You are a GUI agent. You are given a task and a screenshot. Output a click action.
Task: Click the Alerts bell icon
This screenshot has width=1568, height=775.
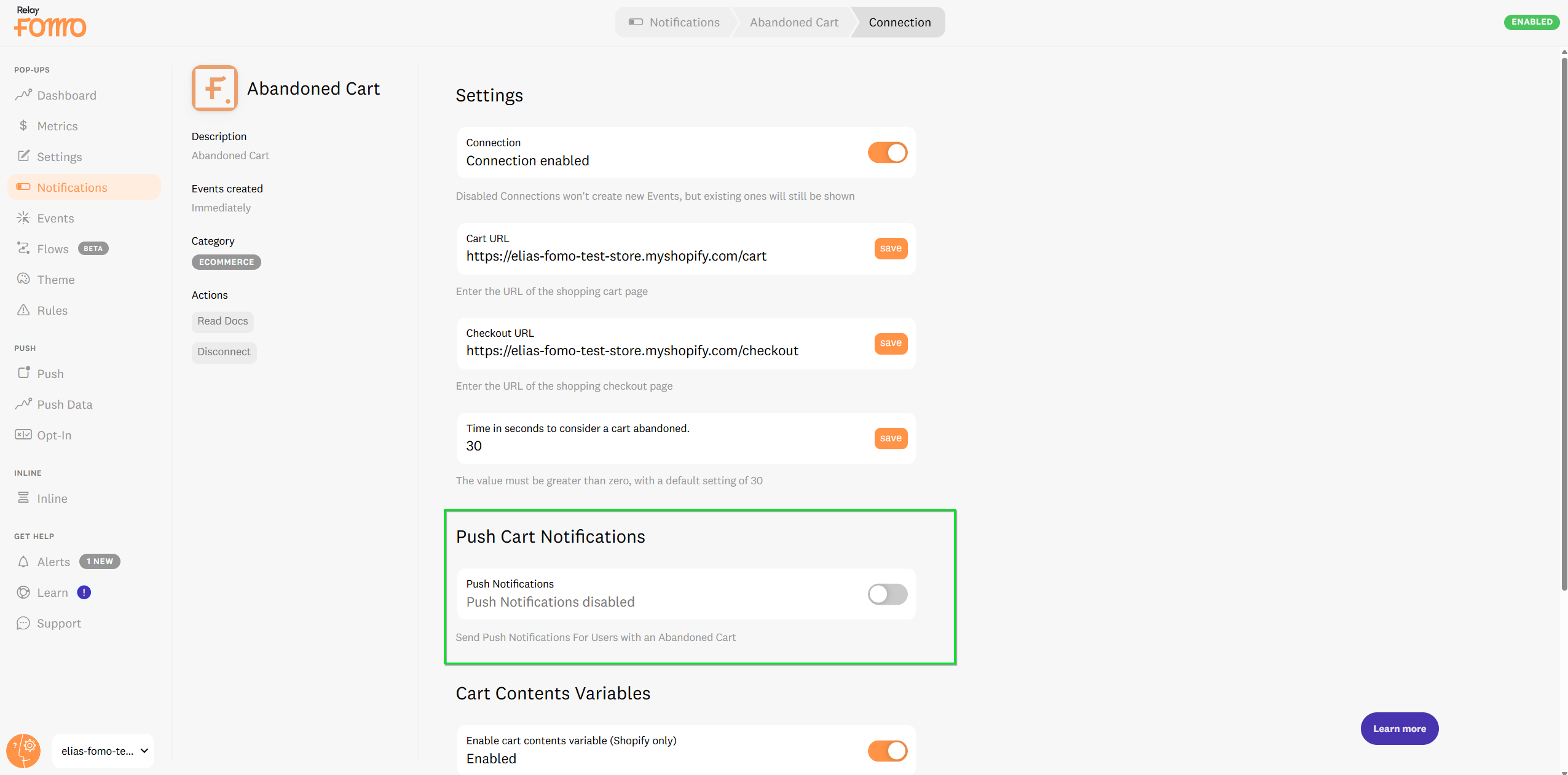pyautogui.click(x=23, y=562)
